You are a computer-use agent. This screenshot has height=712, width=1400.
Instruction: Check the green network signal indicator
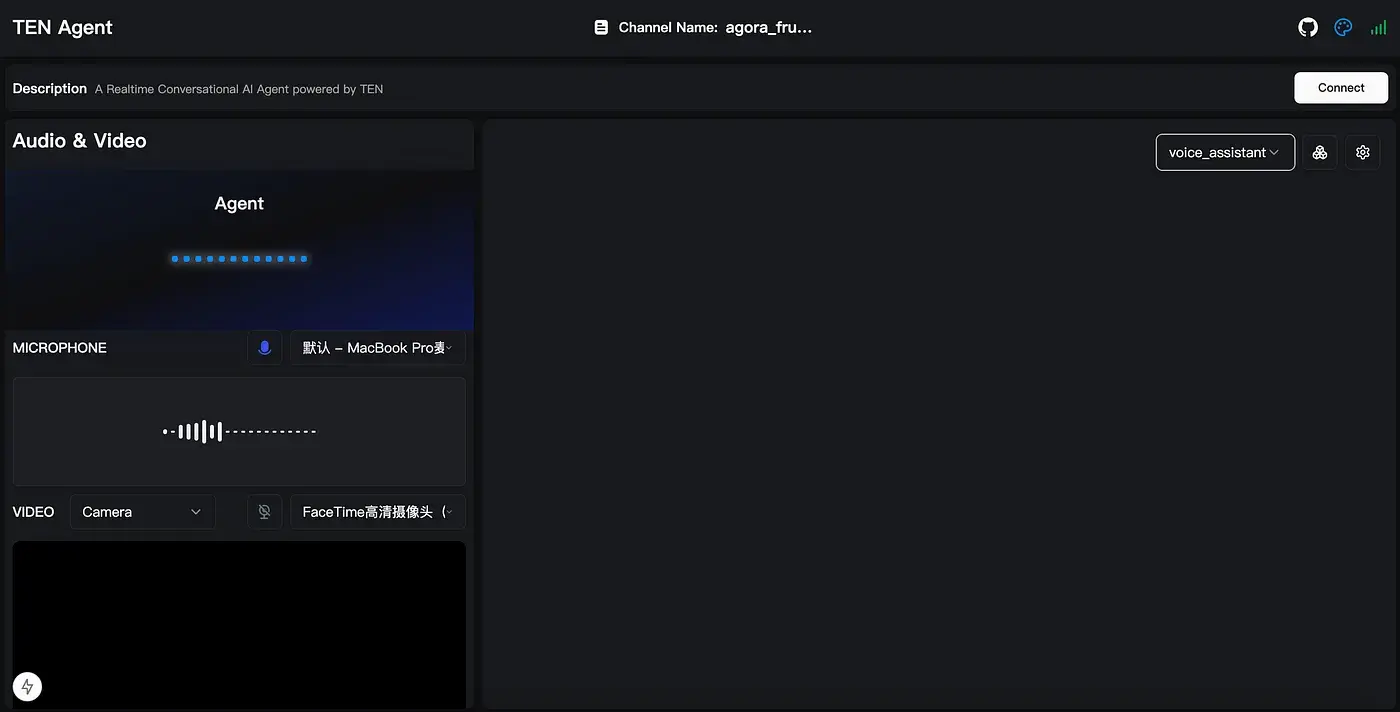(x=1378, y=28)
